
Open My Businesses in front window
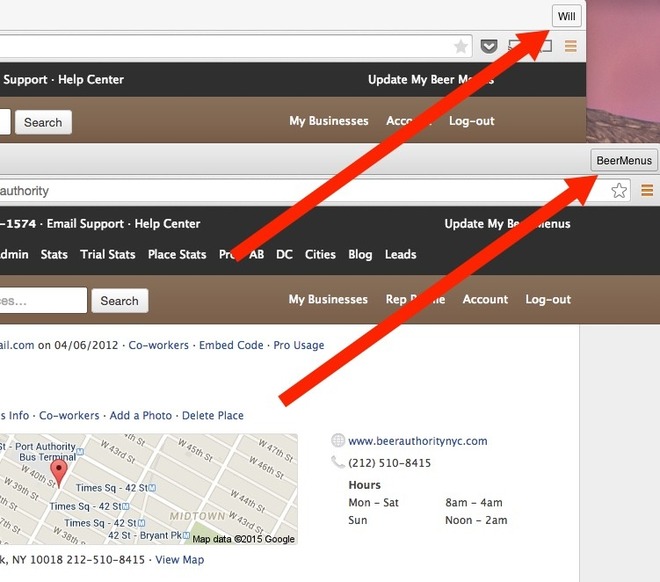(328, 299)
